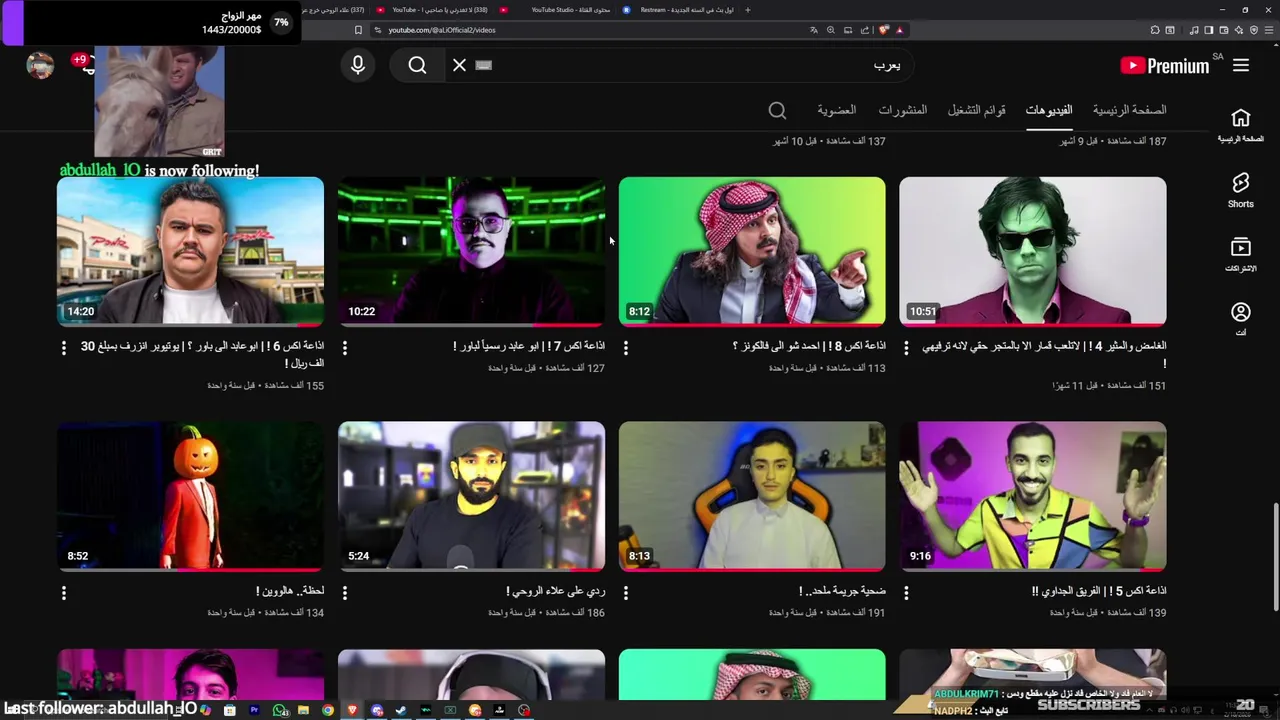Play the 10:51 green-faced man thumbnail
This screenshot has height=720, width=1280.
1033,251
